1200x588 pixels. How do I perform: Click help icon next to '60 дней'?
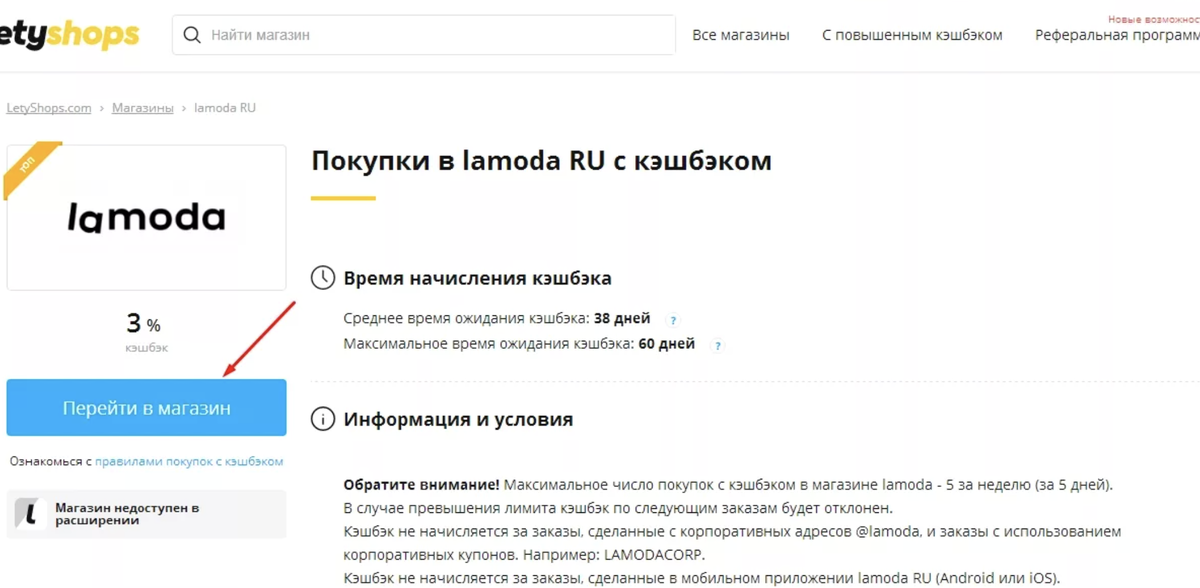point(718,346)
